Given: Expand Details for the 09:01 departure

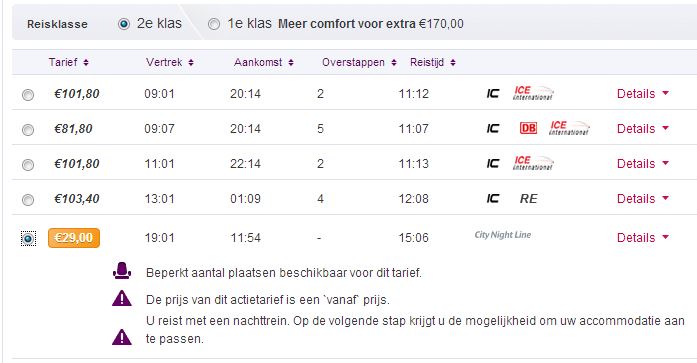Looking at the screenshot, I should 643,94.
